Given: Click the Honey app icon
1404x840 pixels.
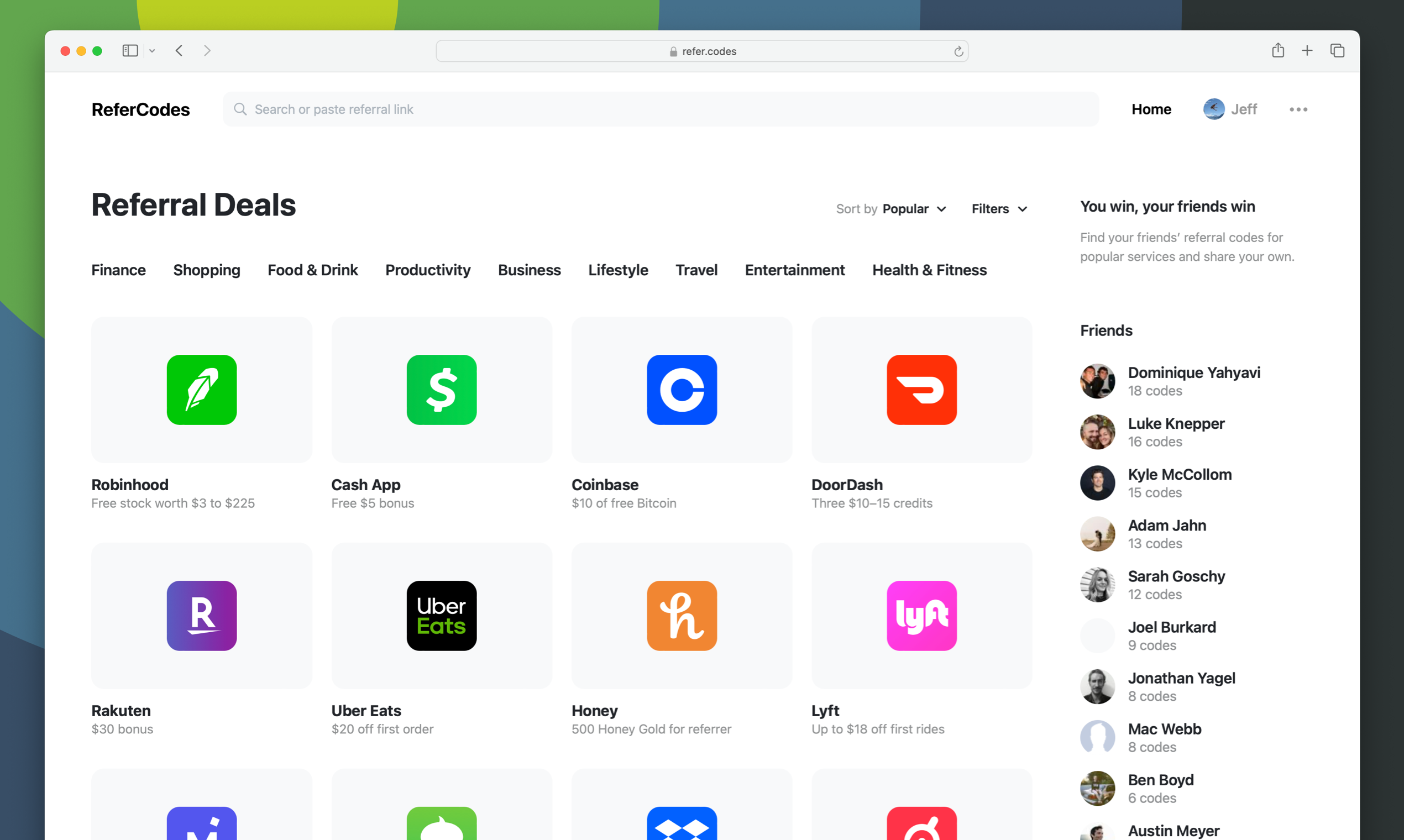Looking at the screenshot, I should click(x=682, y=614).
